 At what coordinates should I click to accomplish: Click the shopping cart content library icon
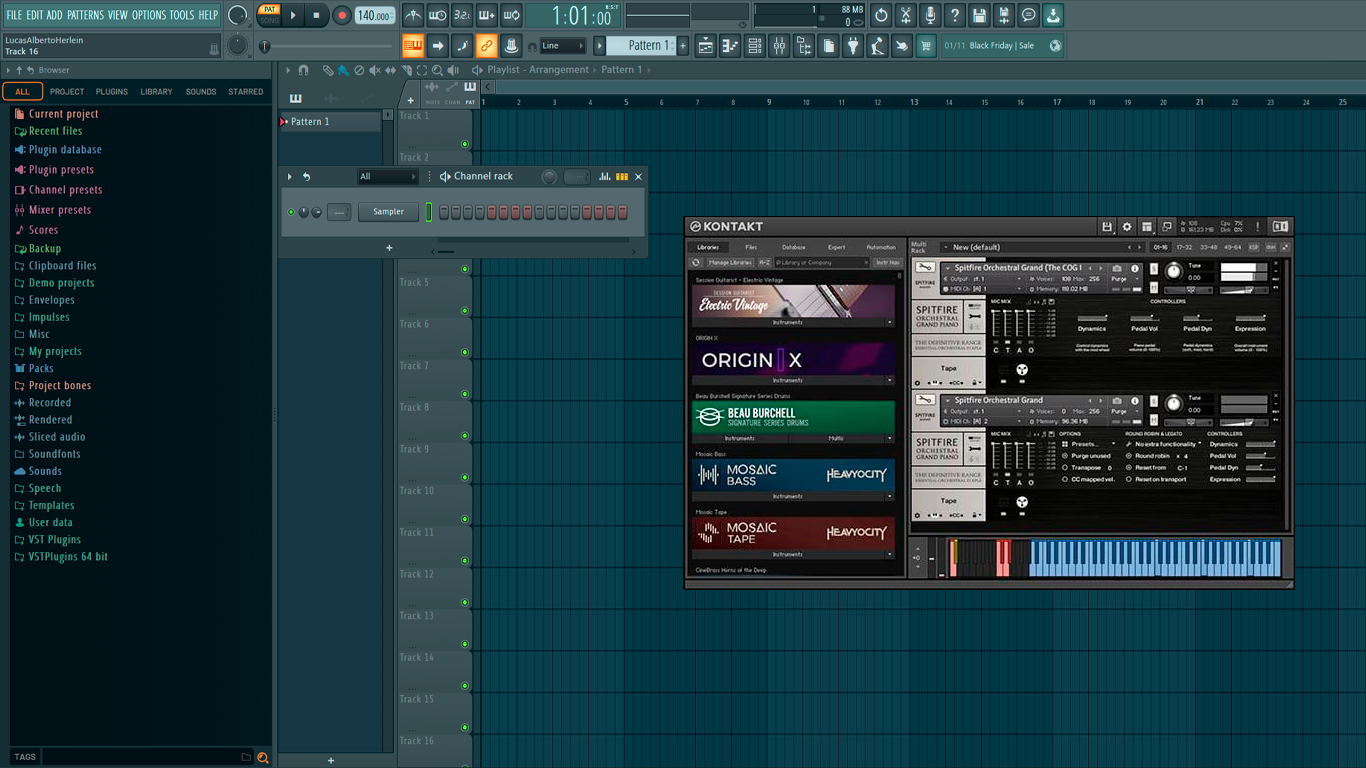pyautogui.click(x=926, y=46)
